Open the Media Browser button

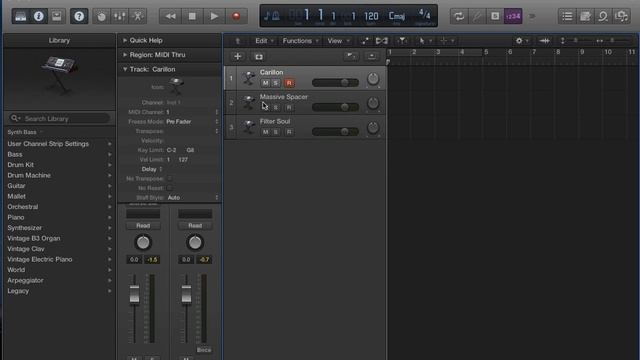click(x=621, y=16)
